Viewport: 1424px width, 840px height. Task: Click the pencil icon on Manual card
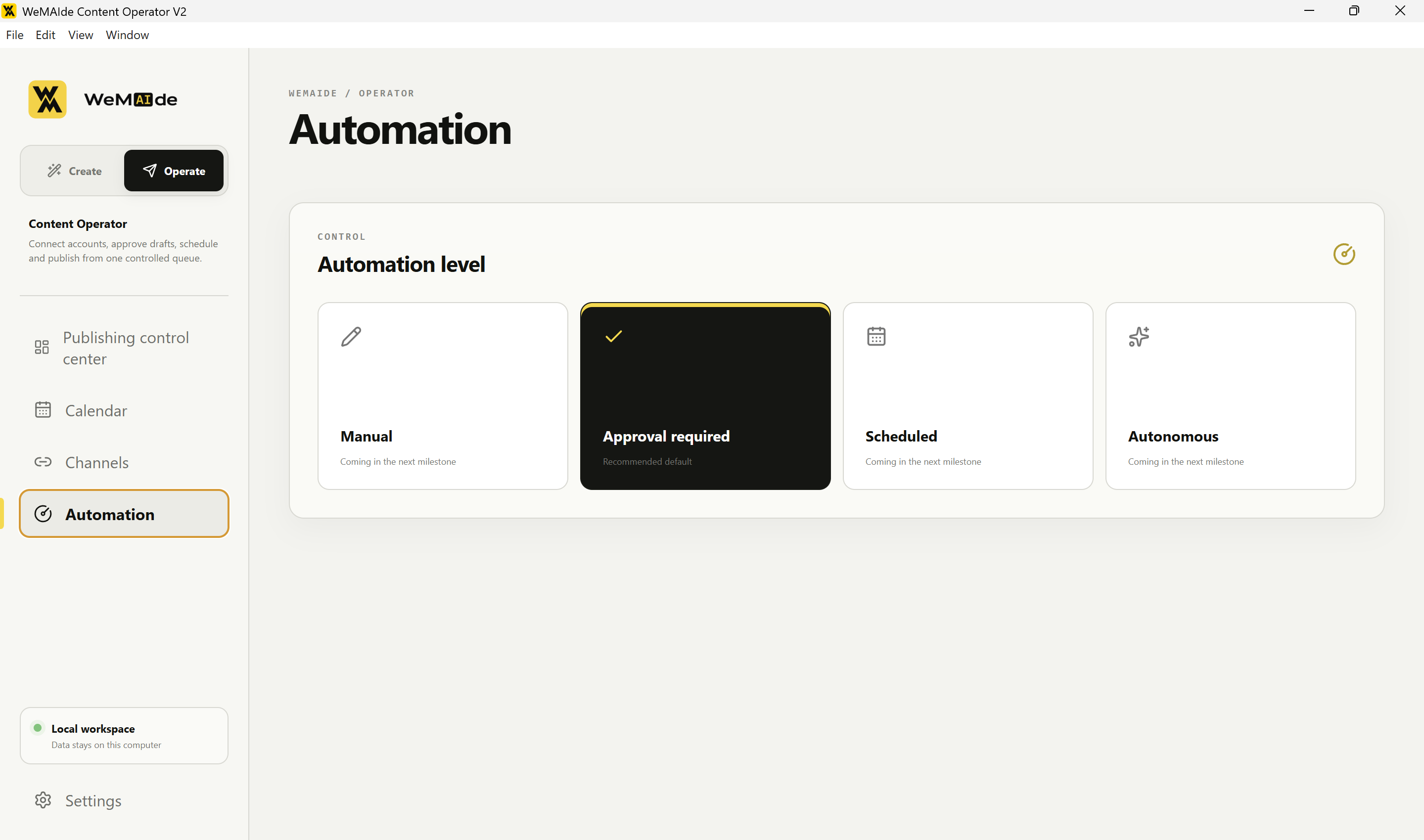pos(351,337)
